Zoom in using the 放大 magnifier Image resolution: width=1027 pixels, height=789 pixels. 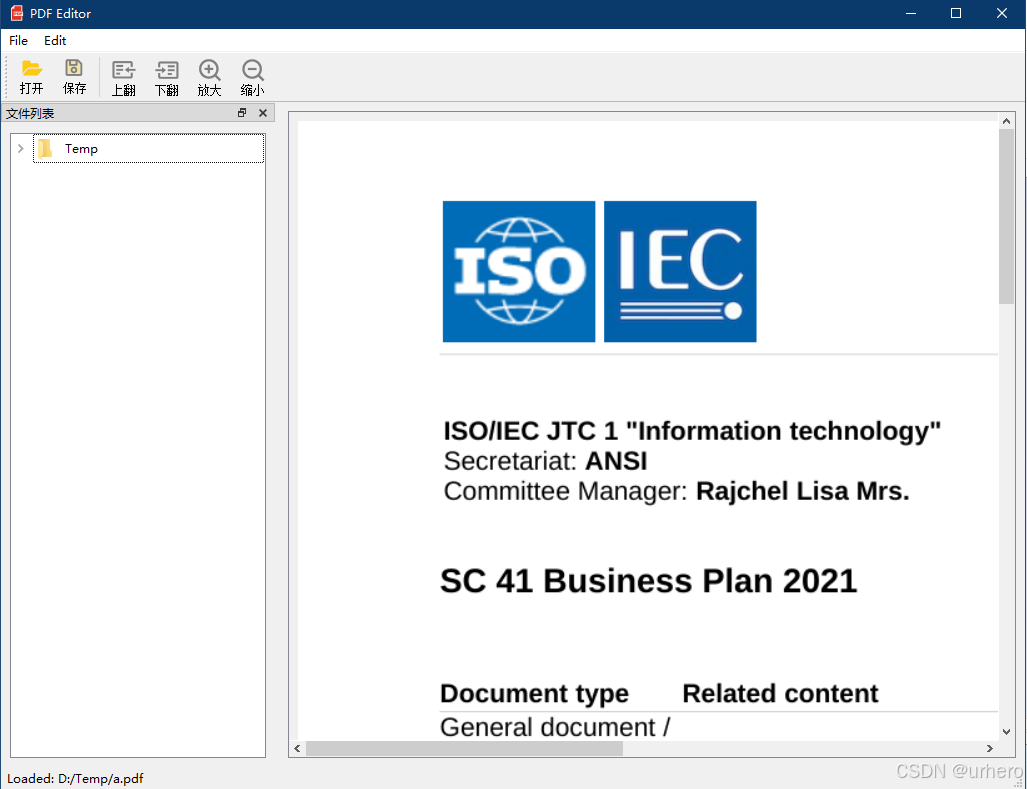(x=210, y=77)
